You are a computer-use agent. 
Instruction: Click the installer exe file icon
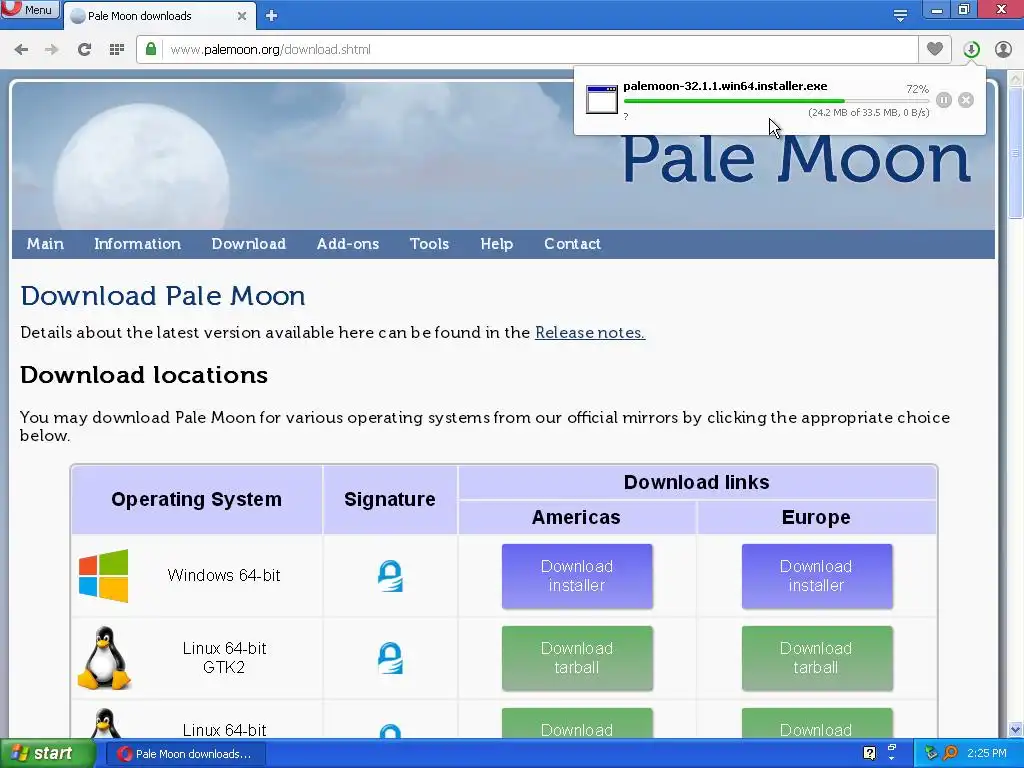601,99
